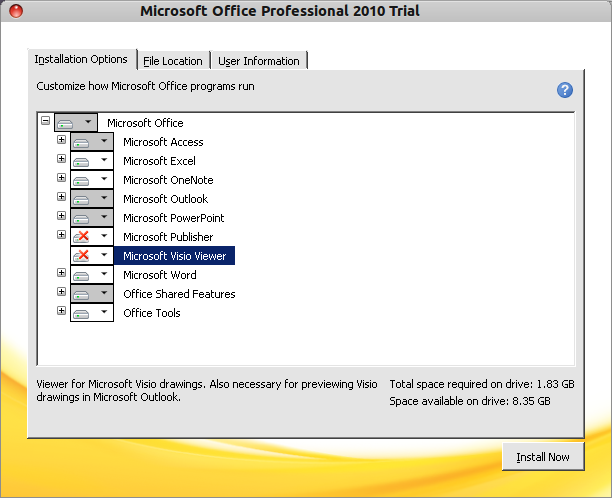
Task: Click 'Space available on drive: 8.35 GB'
Action: (x=470, y=401)
